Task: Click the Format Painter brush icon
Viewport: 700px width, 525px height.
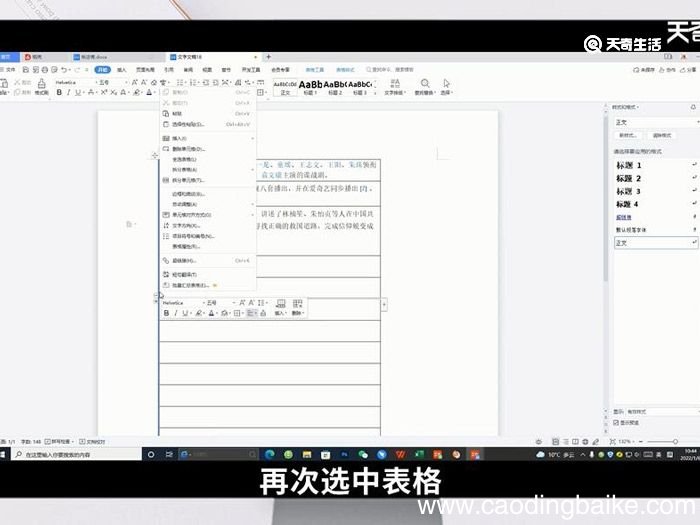Action: [x=42, y=83]
